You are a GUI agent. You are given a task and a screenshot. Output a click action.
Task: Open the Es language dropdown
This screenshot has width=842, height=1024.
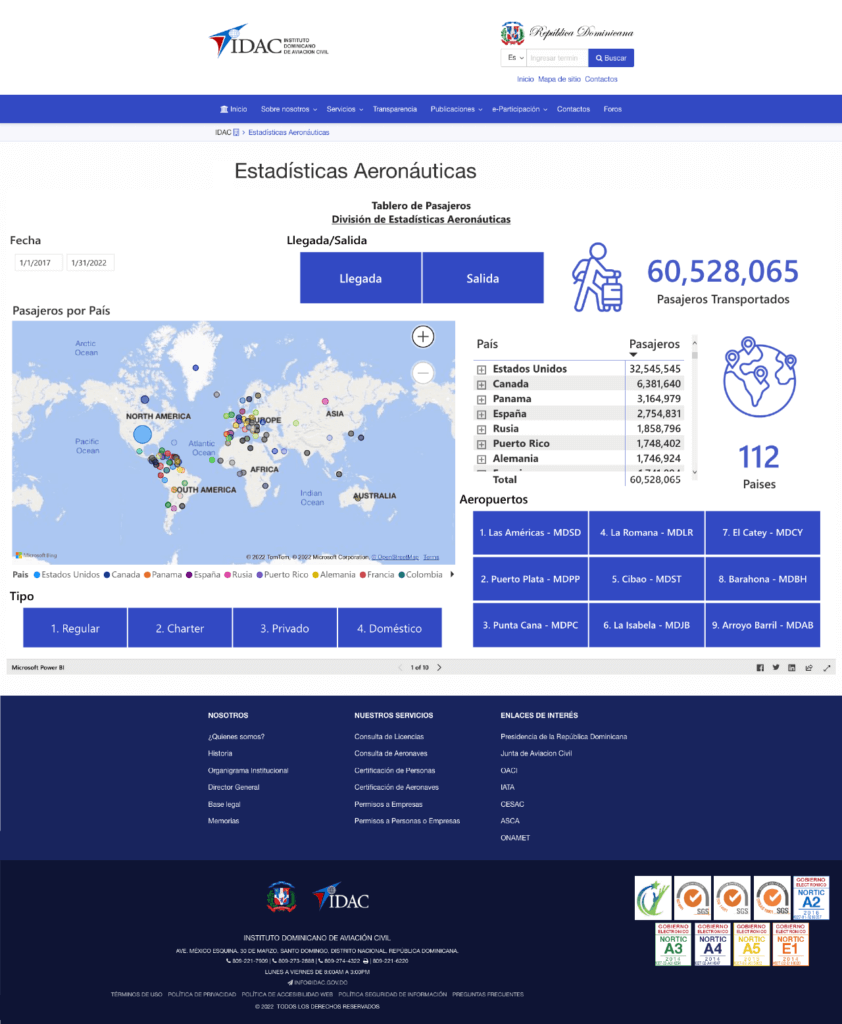514,58
